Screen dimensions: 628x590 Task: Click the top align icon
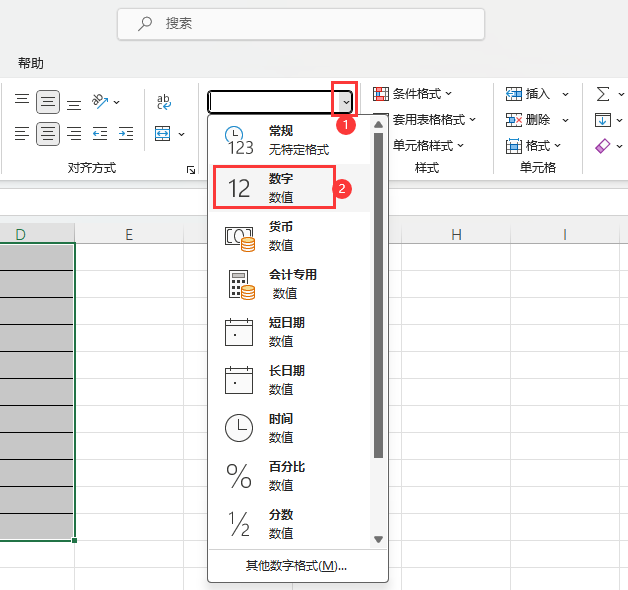tap(22, 99)
